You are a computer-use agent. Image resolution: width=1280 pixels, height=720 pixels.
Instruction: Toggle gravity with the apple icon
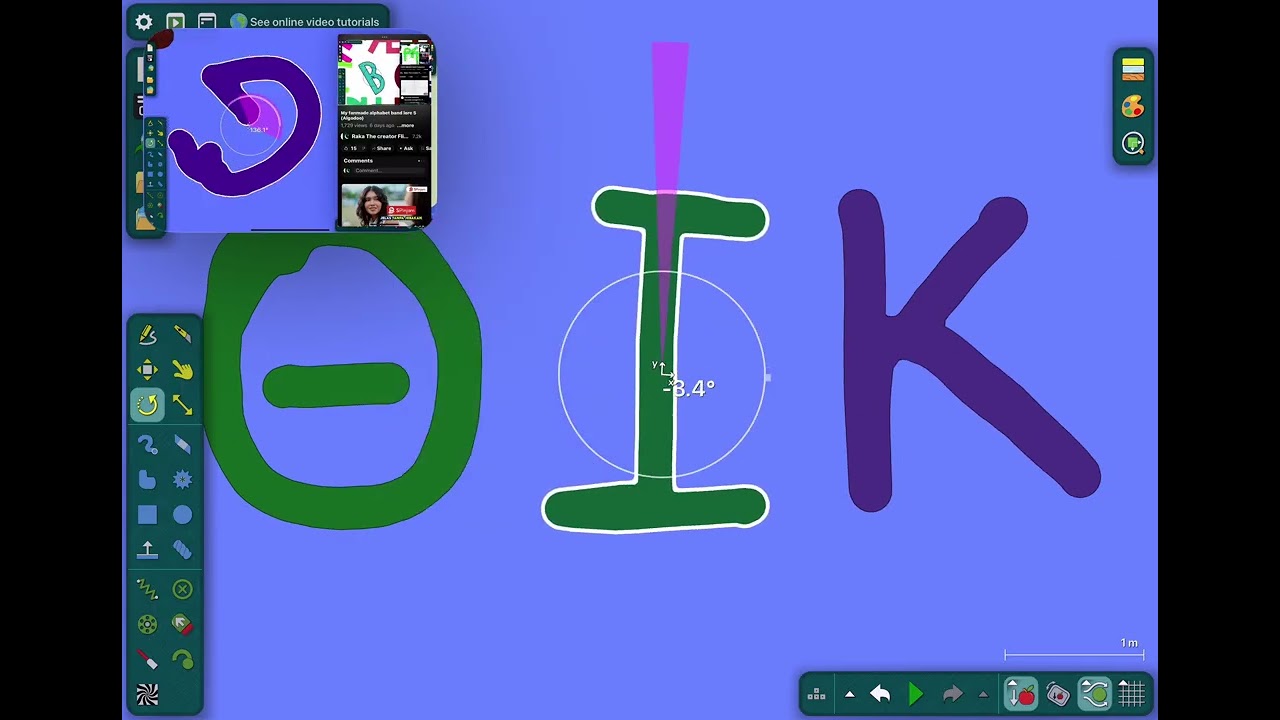1021,694
